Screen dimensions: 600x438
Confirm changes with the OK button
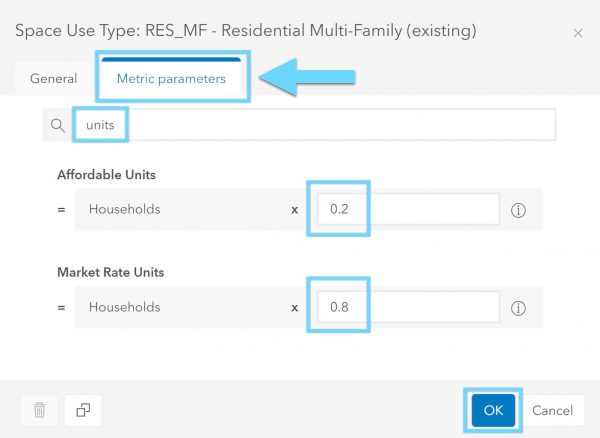click(x=493, y=410)
